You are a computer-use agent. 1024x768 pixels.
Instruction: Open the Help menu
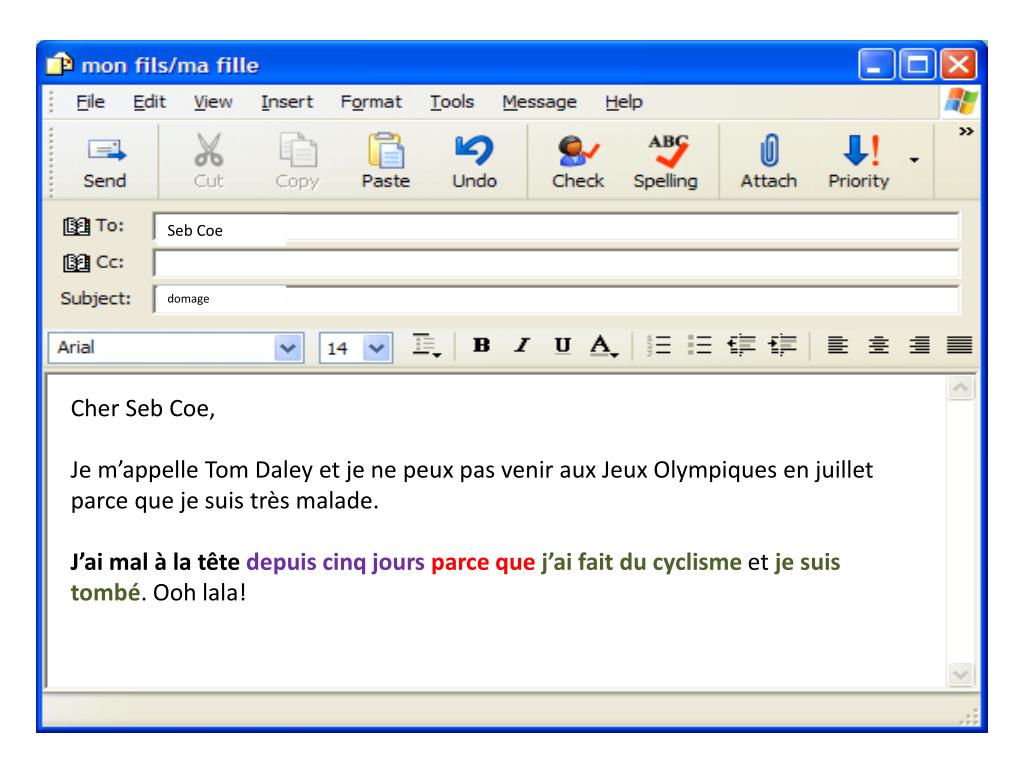(x=624, y=102)
